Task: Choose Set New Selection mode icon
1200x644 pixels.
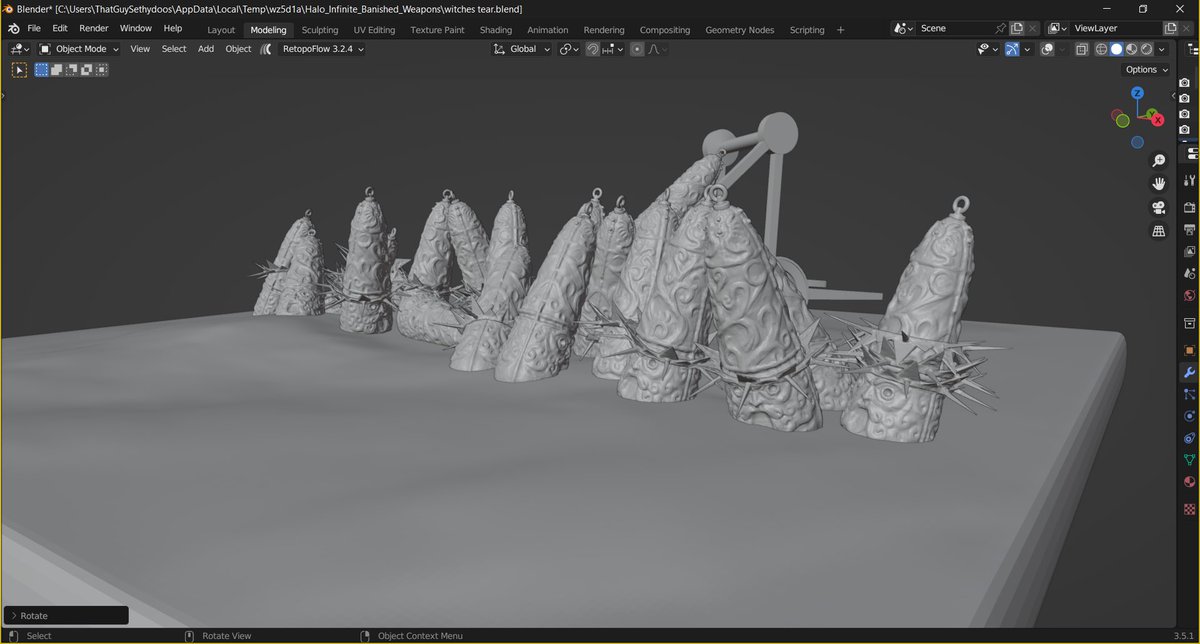Action: click(42, 70)
